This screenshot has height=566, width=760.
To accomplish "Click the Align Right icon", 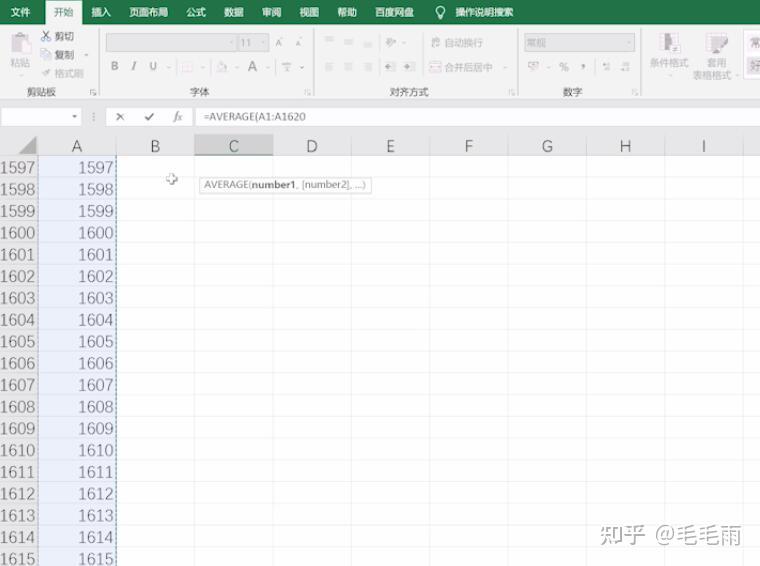I will (x=368, y=67).
